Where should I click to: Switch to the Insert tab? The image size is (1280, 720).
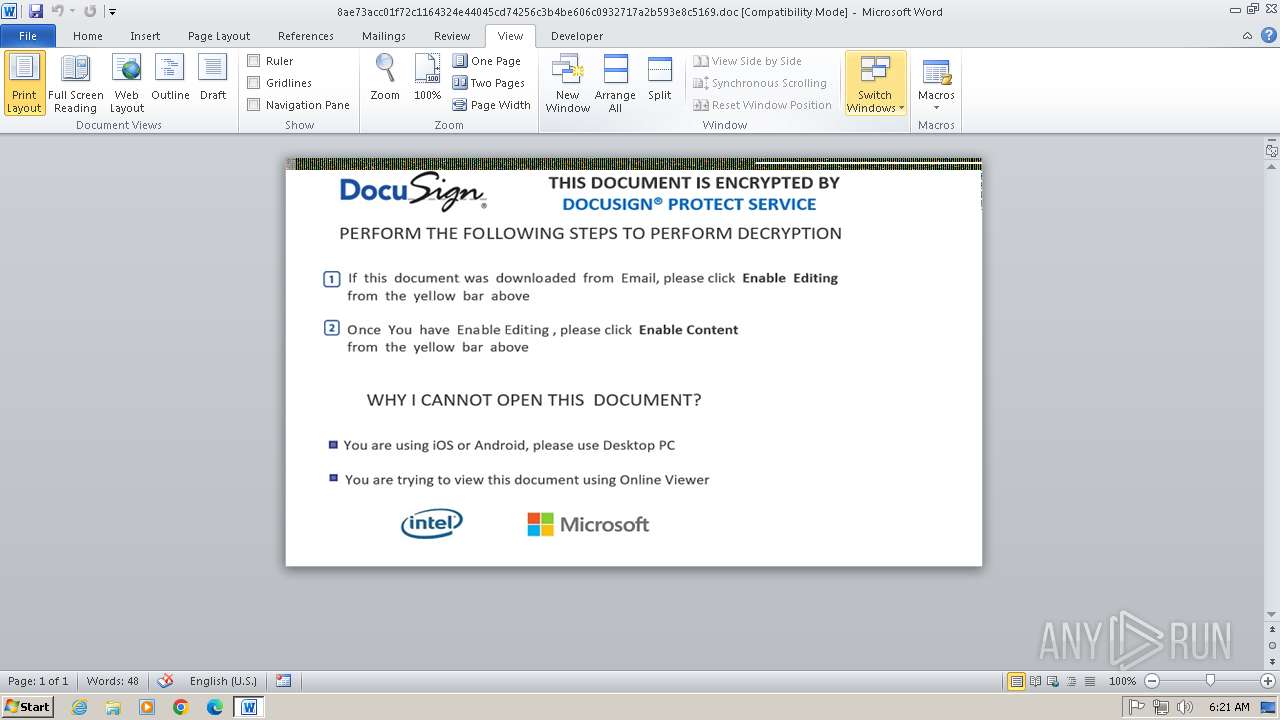click(145, 36)
